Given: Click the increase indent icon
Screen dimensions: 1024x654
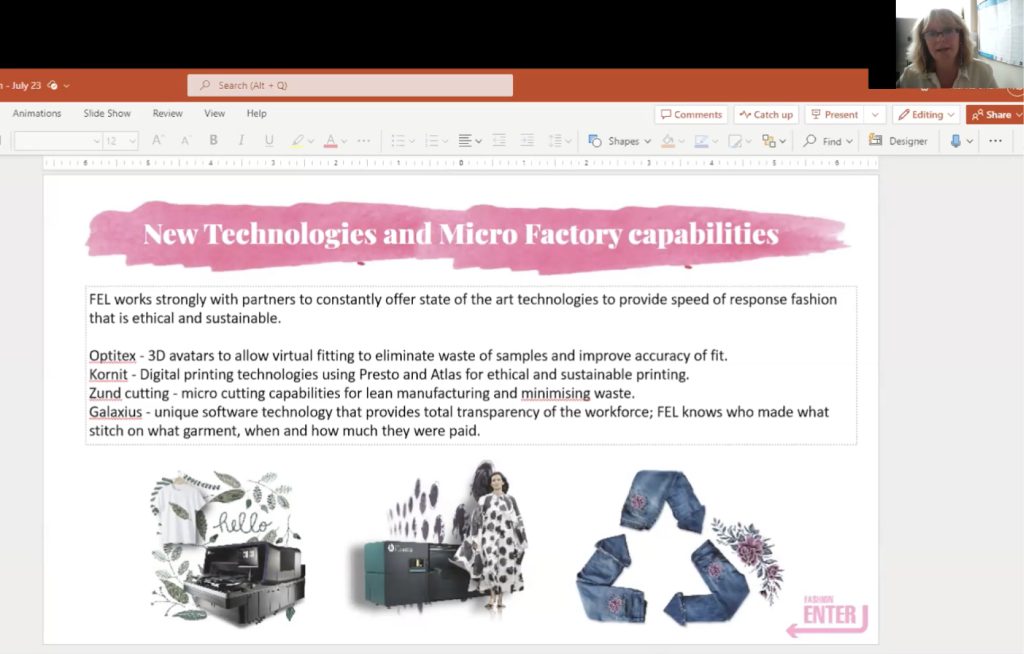Looking at the screenshot, I should [x=527, y=141].
